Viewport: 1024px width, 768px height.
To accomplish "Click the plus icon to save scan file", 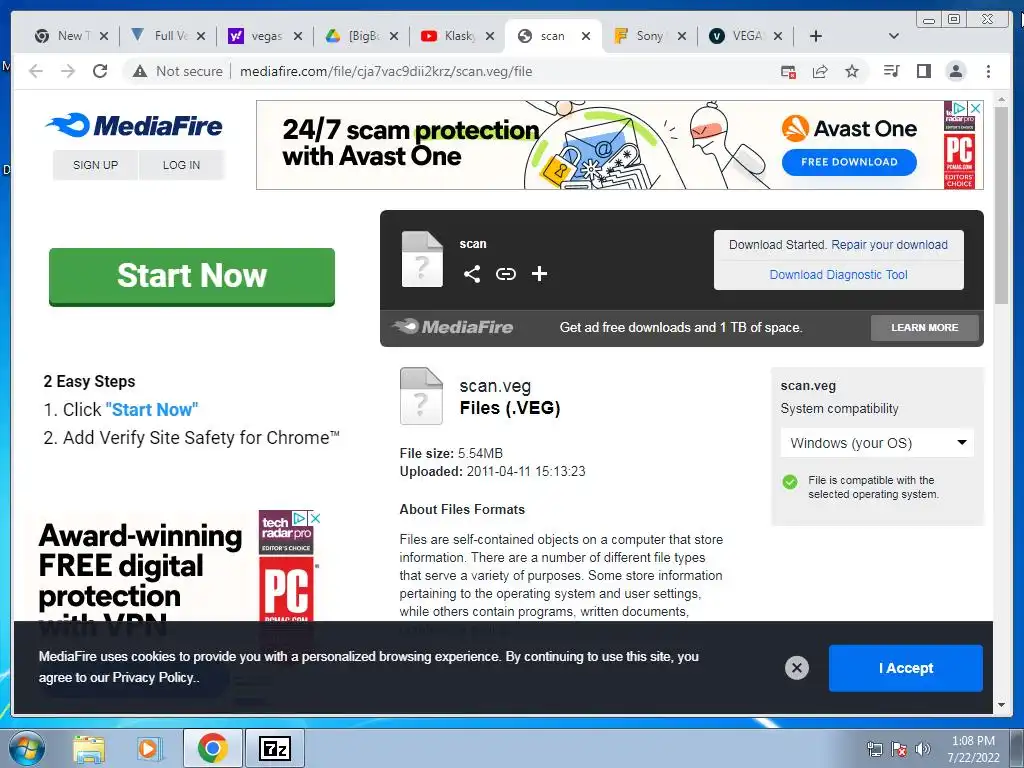I will (539, 274).
